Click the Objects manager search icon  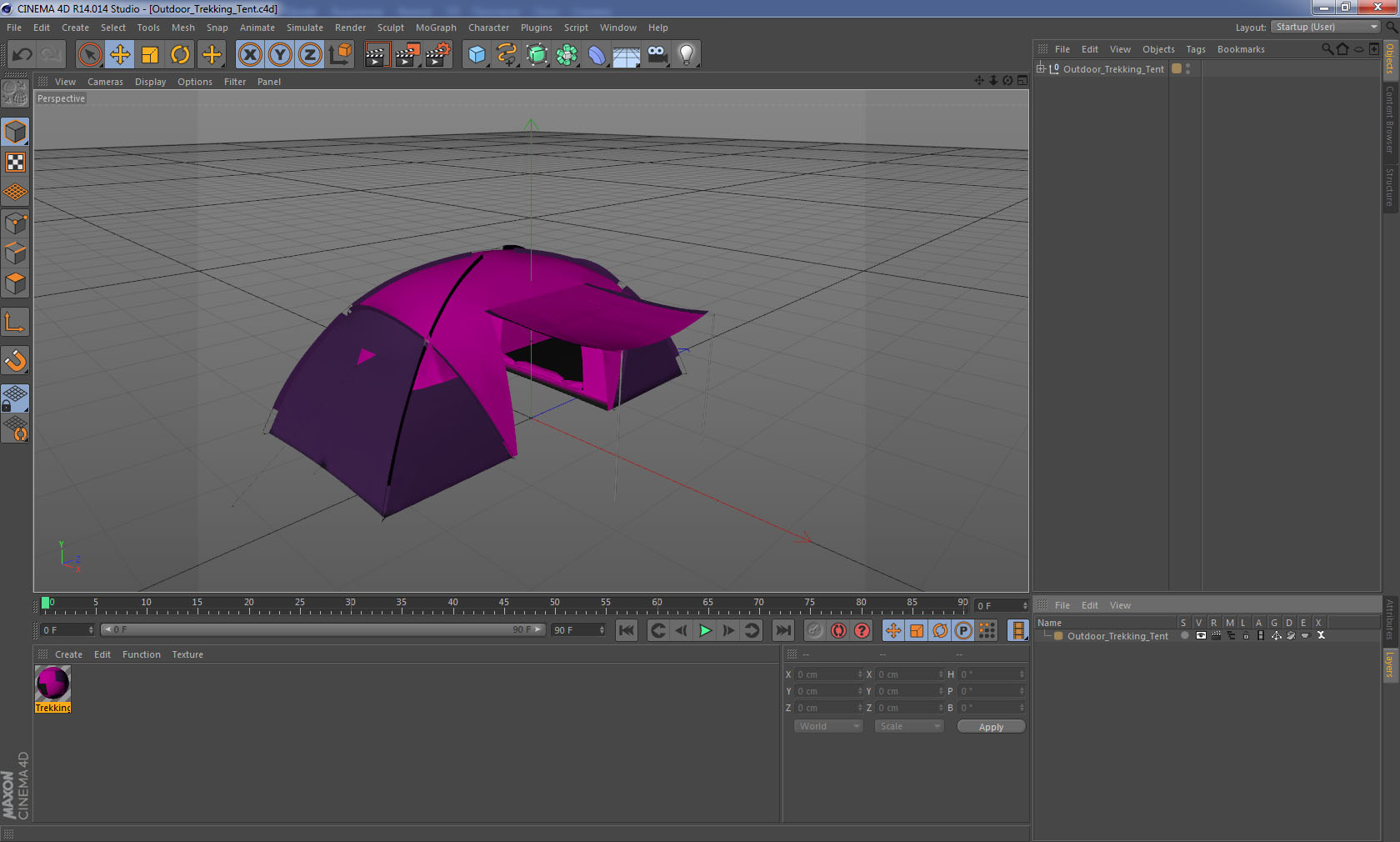click(x=1327, y=49)
